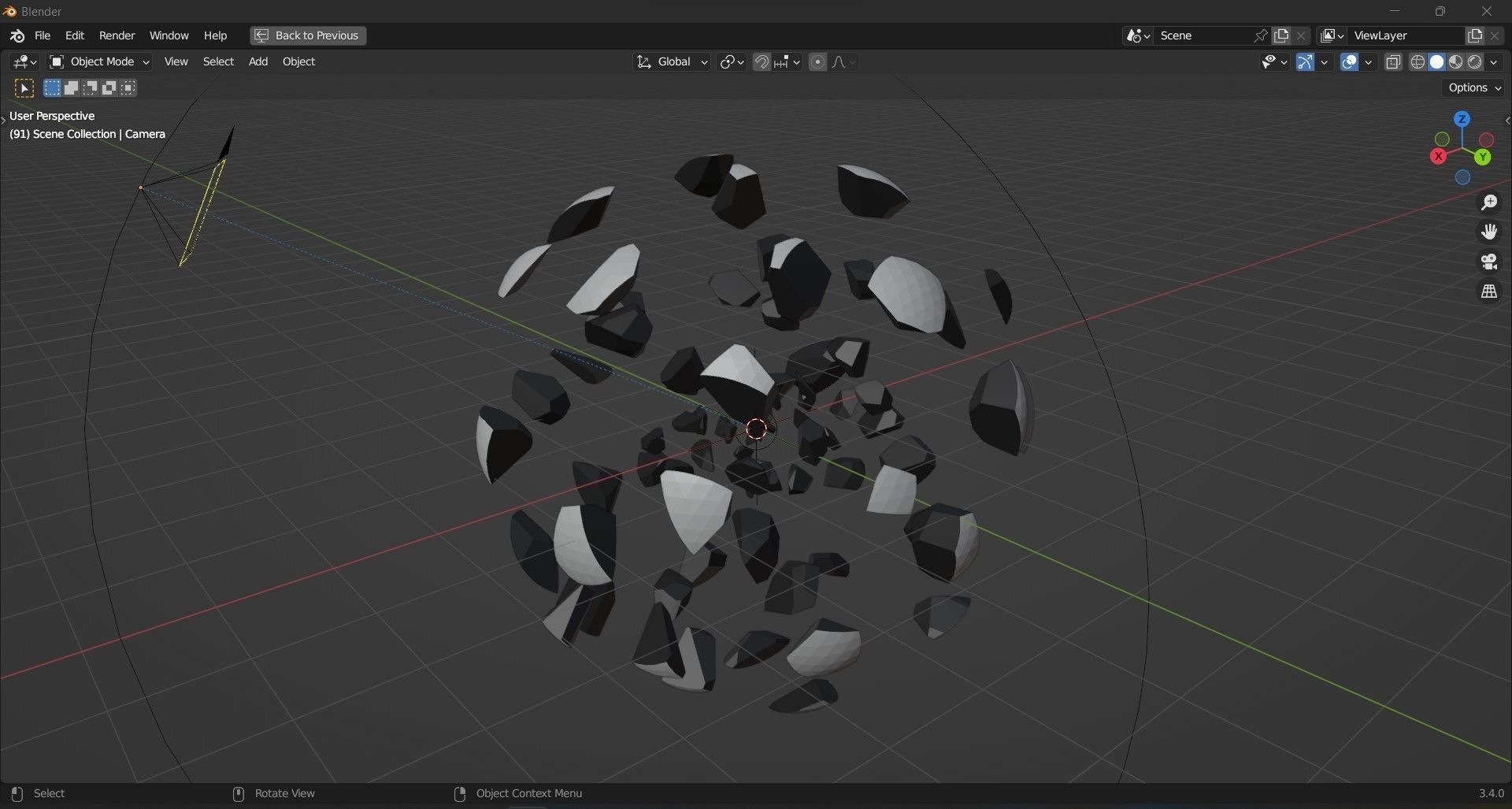Image resolution: width=1512 pixels, height=809 pixels.
Task: Switch perspective/orthographic with grid icon
Action: click(1488, 291)
